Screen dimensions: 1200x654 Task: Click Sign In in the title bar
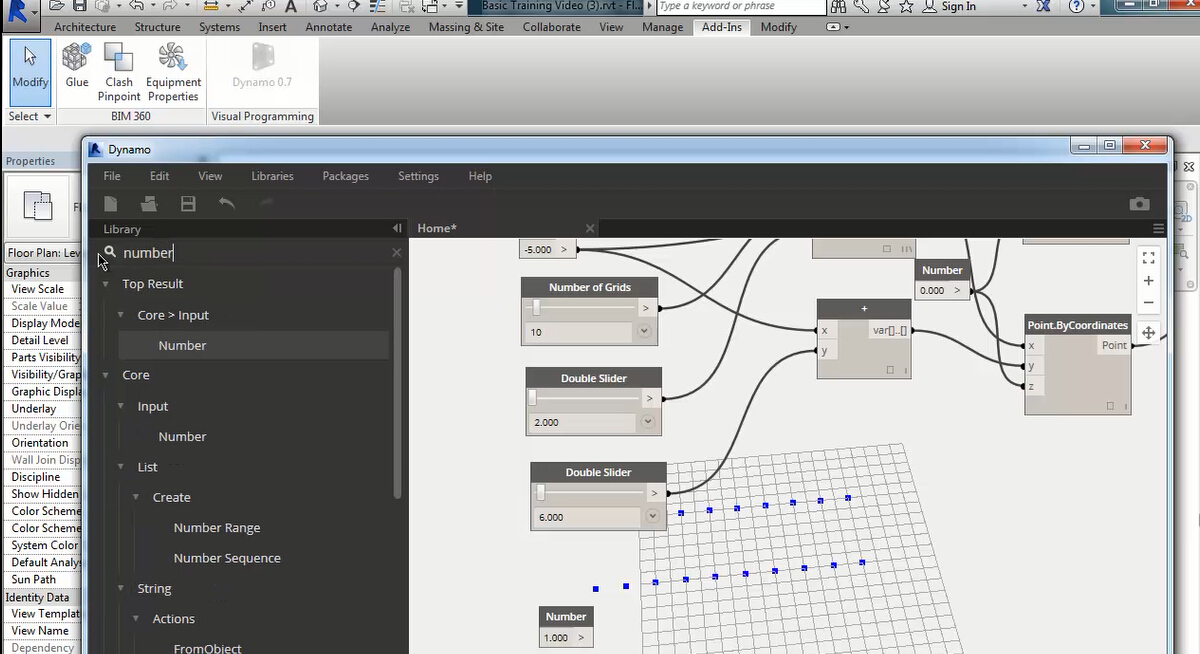957,7
